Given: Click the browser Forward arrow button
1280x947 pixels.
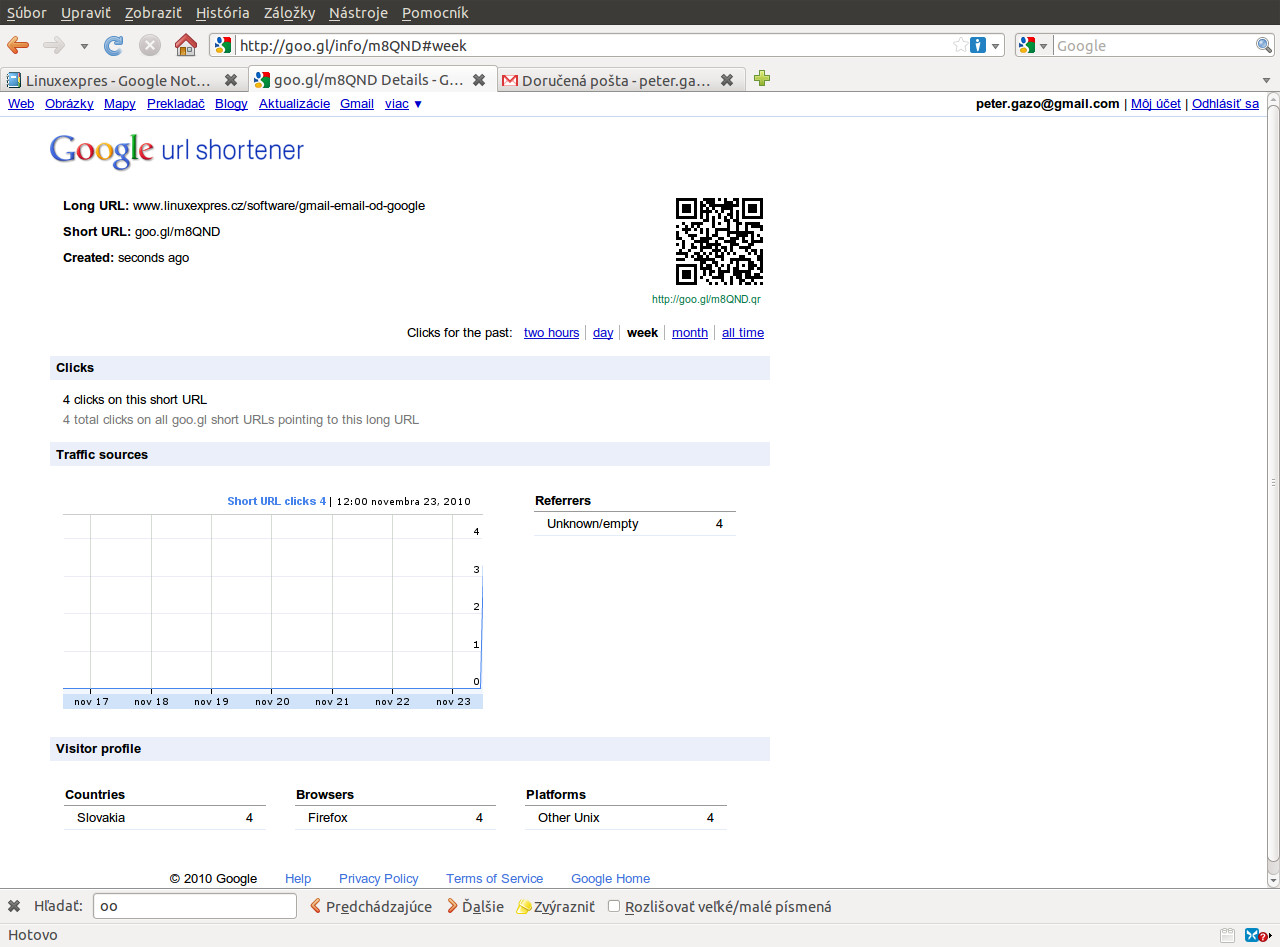Looking at the screenshot, I should click(54, 45).
